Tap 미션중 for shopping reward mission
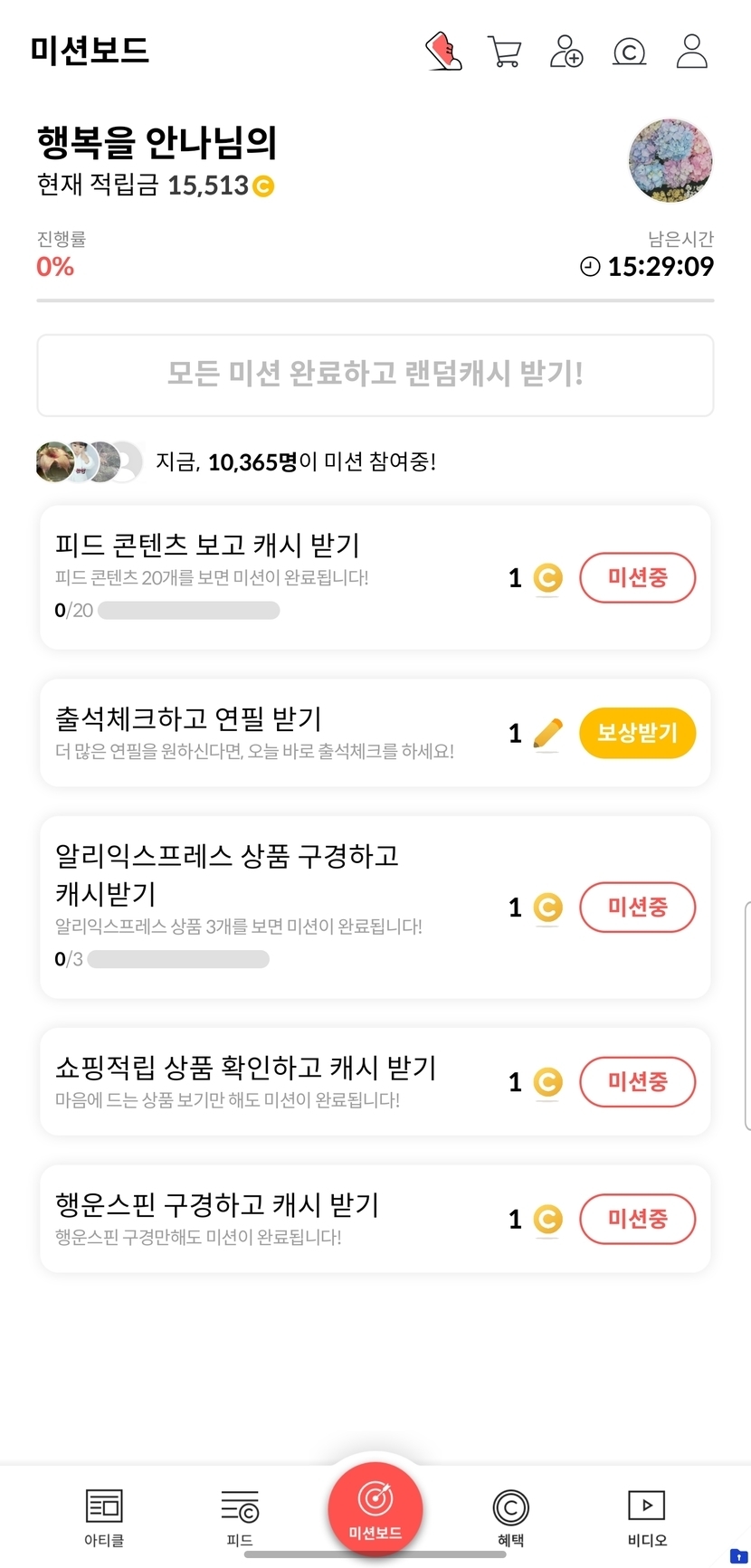Image resolution: width=751 pixels, height=1568 pixels. [x=637, y=1081]
